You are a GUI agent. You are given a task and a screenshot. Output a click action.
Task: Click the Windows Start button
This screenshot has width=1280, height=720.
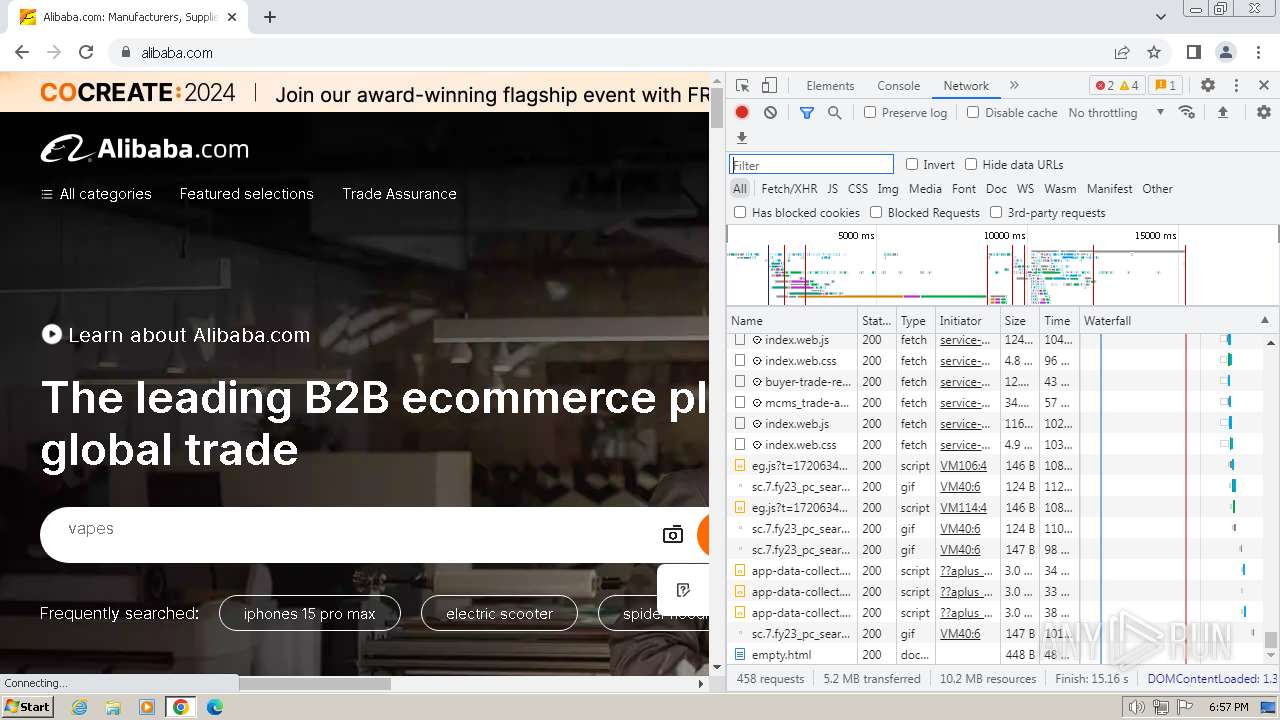tap(28, 707)
